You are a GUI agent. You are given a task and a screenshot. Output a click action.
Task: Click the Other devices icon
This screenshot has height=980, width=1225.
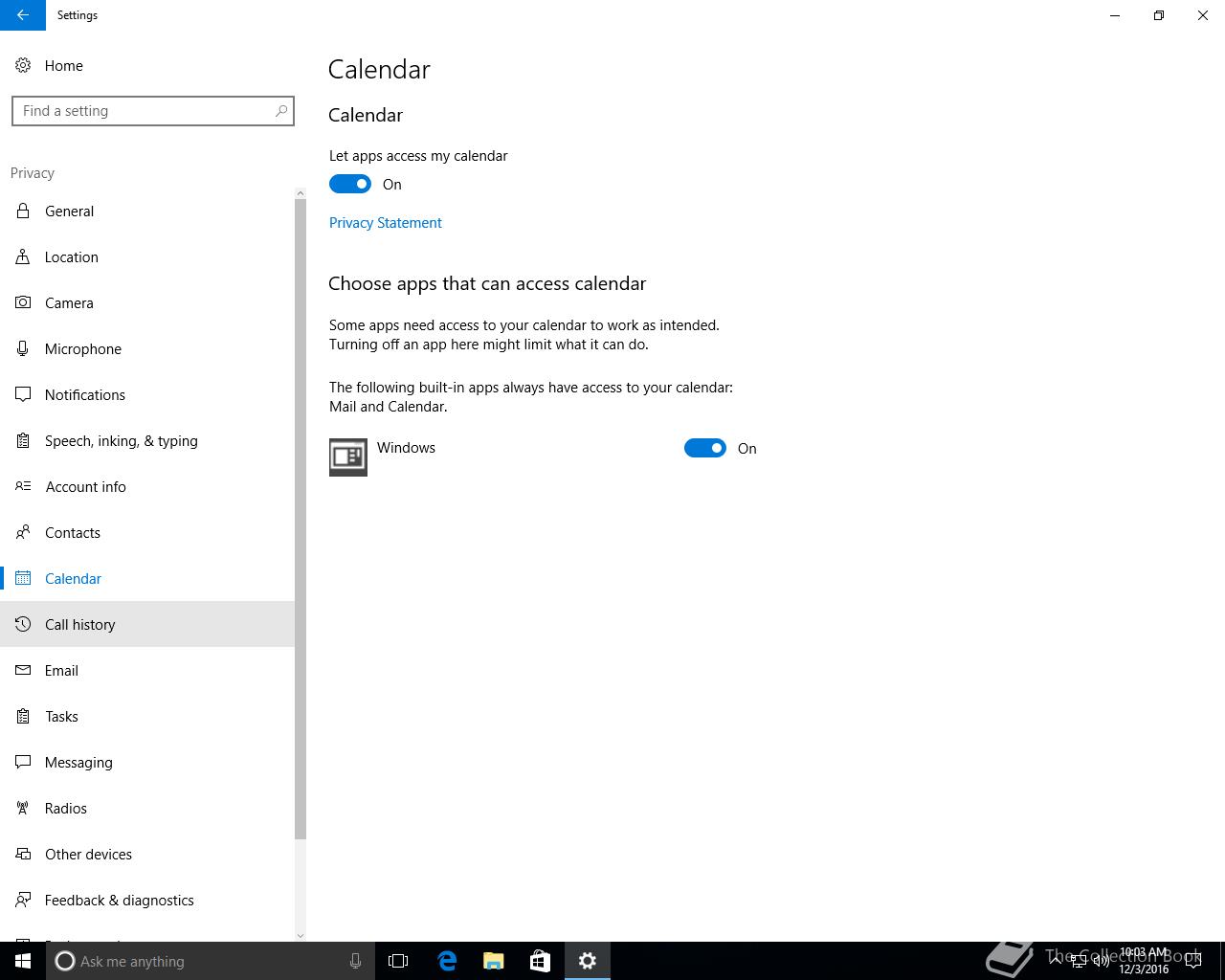23,855
